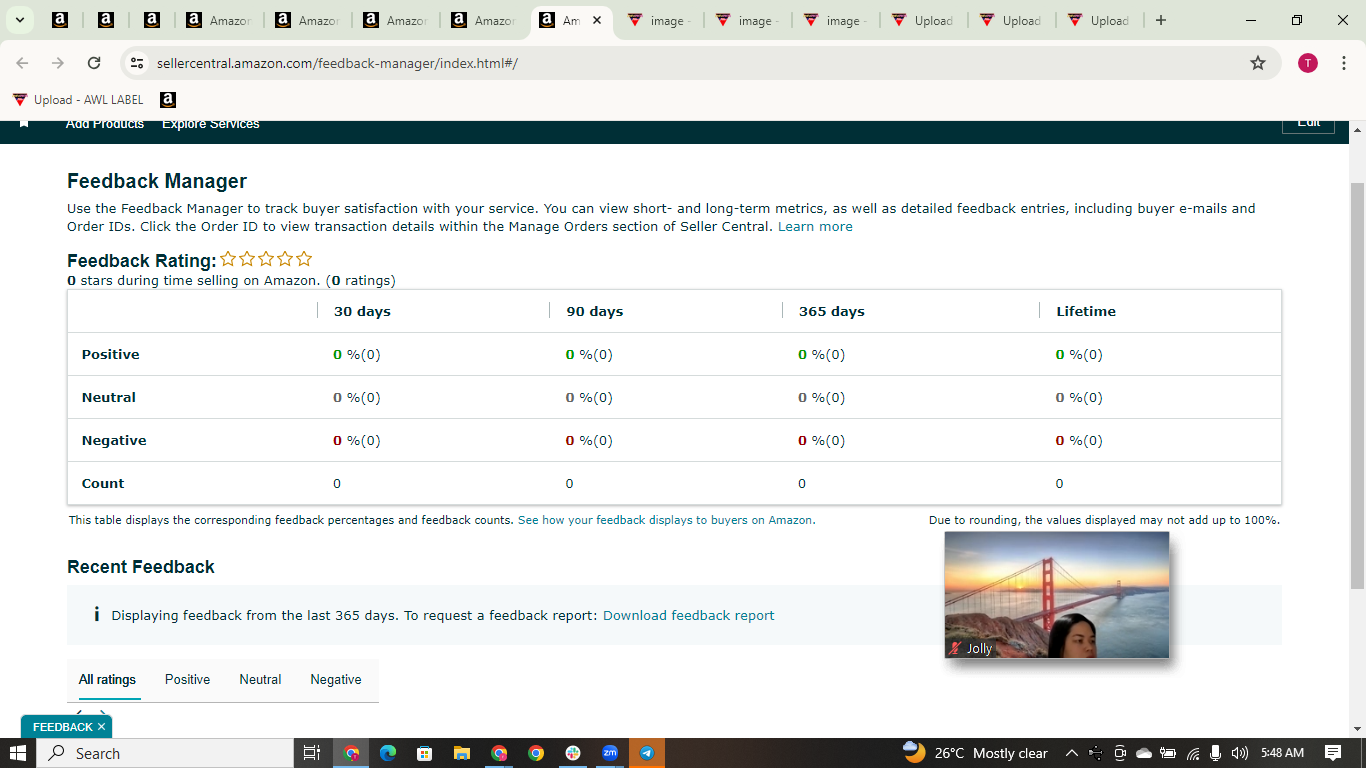This screenshot has height=768, width=1366.
Task: Switch to the Negative ratings tab
Action: (336, 679)
